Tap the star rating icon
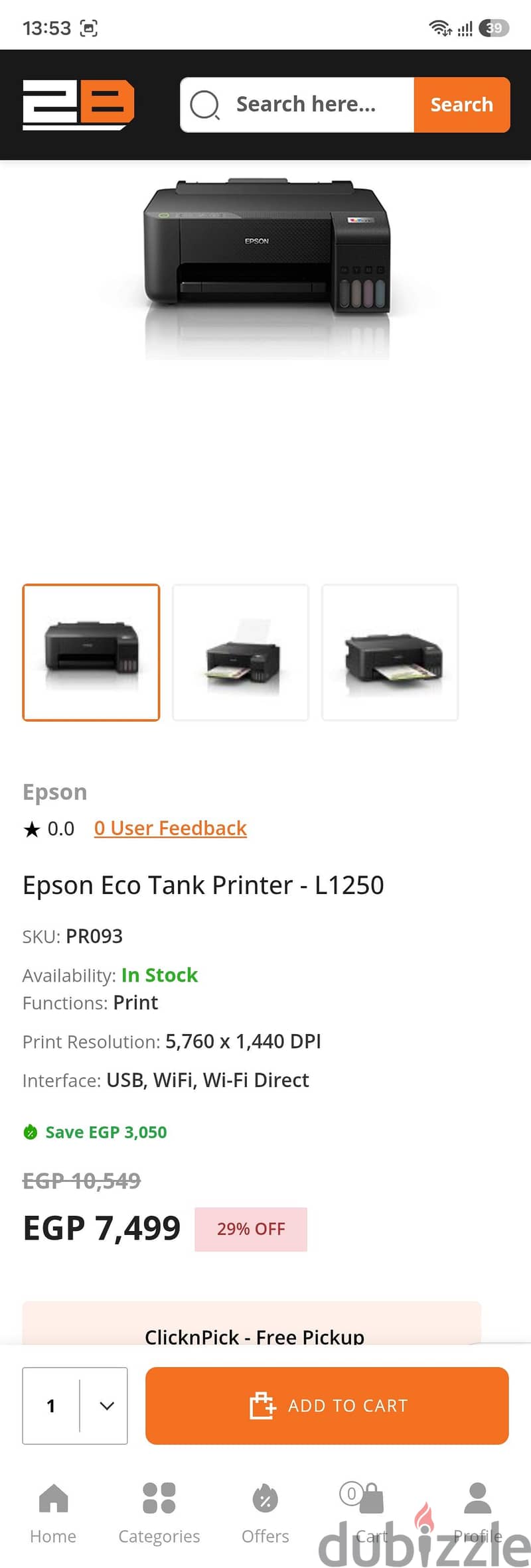Screen dimensions: 531x1568 (31, 829)
